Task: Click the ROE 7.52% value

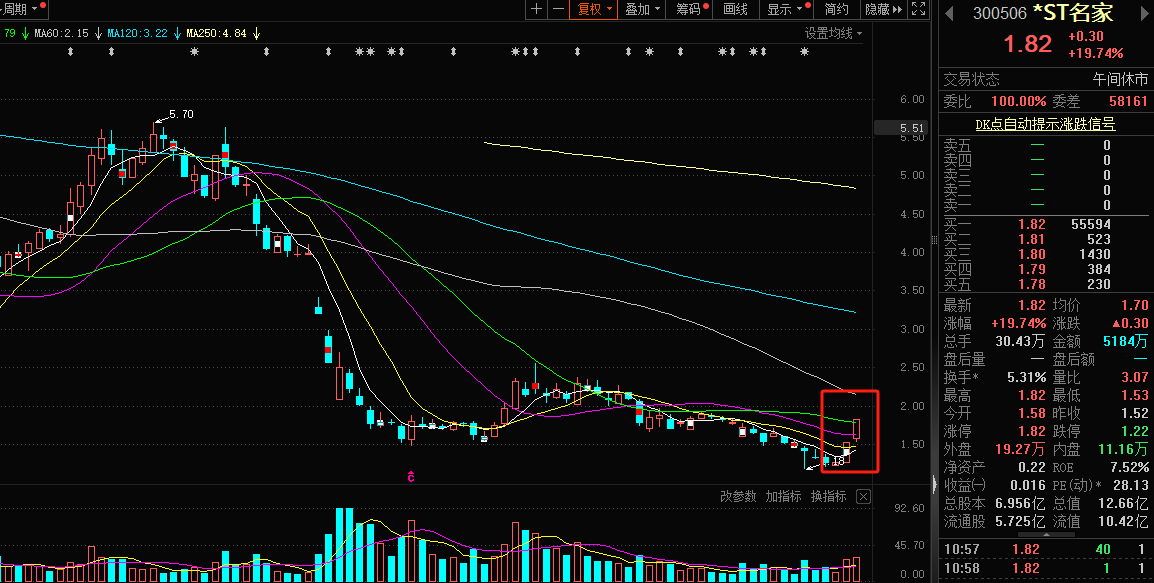Action: tap(1130, 467)
